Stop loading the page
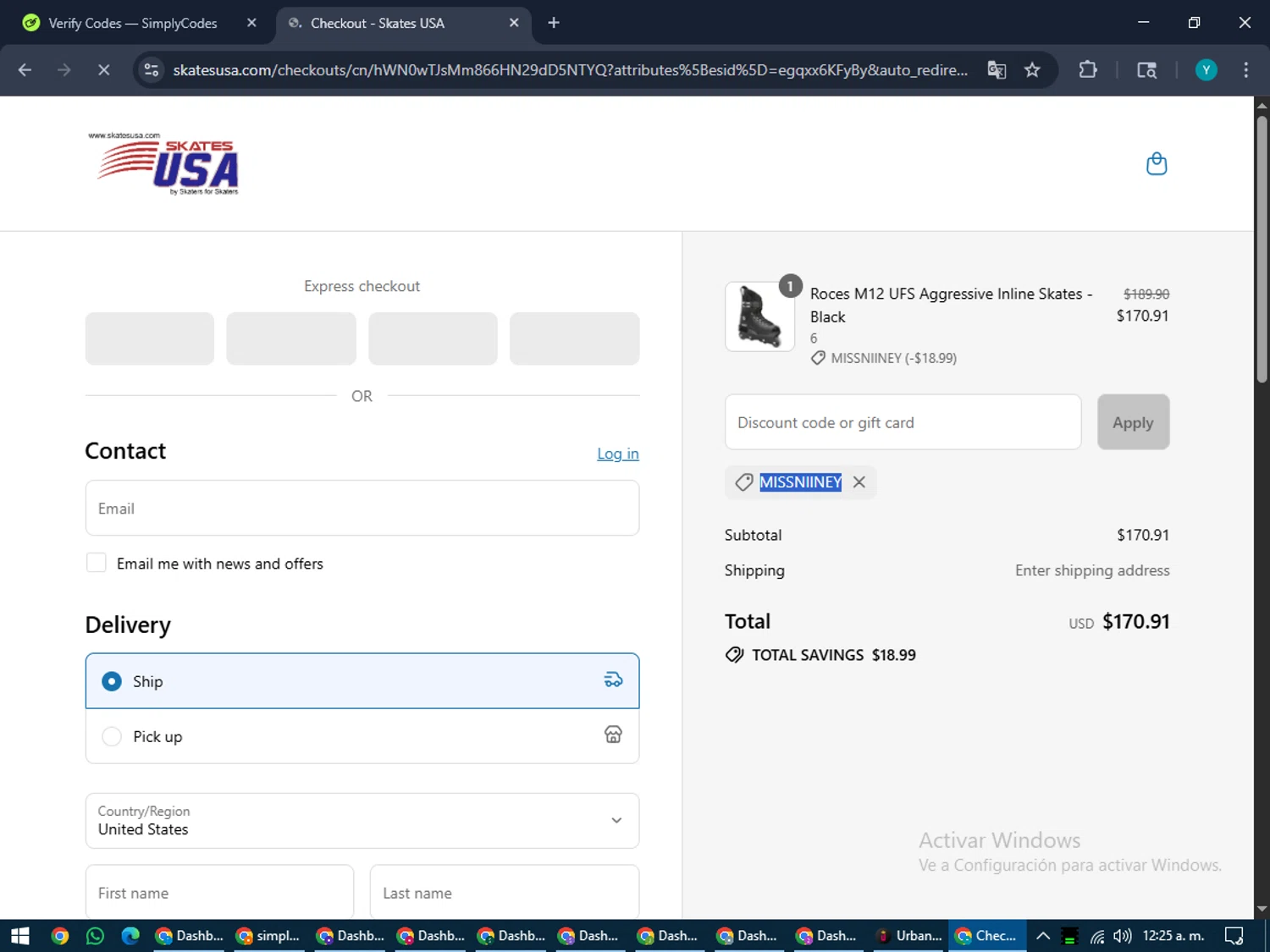 tap(103, 70)
